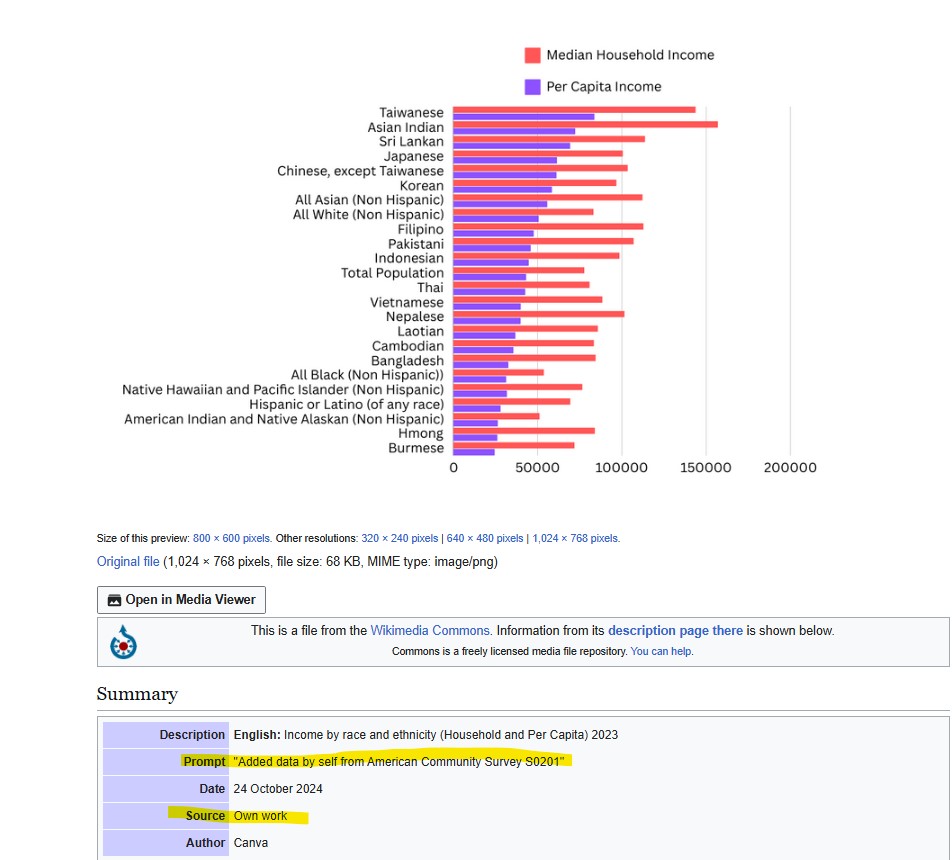Select the highlighted Prompt row label

pos(204,762)
